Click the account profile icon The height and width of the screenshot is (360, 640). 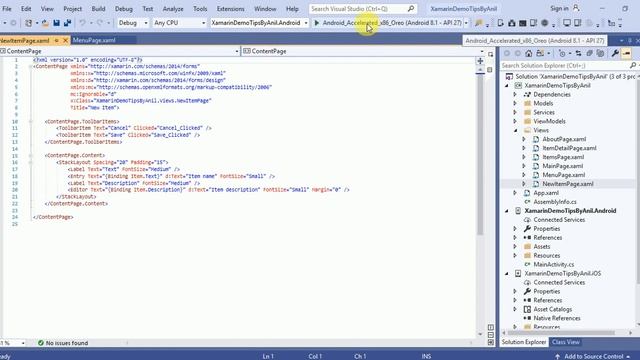point(576,8)
